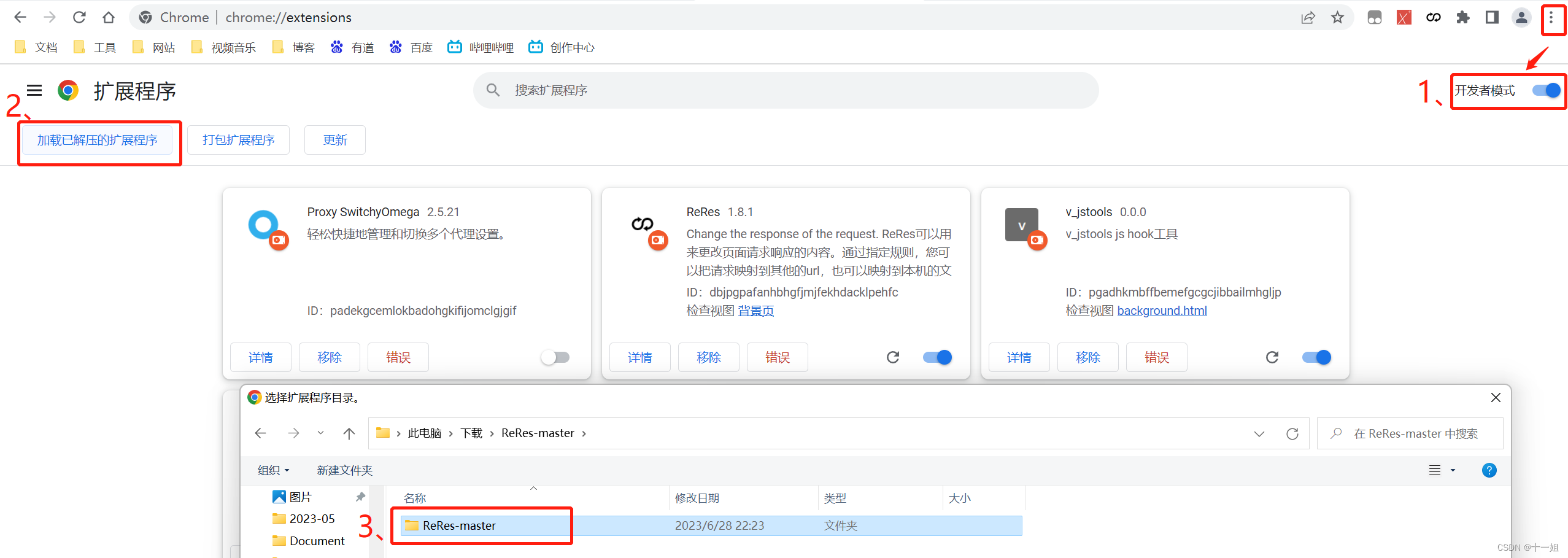Screen dimensions: 1568x558
Task: Enable the Proxy SwitchyOmega extension toggle
Action: 555,357
